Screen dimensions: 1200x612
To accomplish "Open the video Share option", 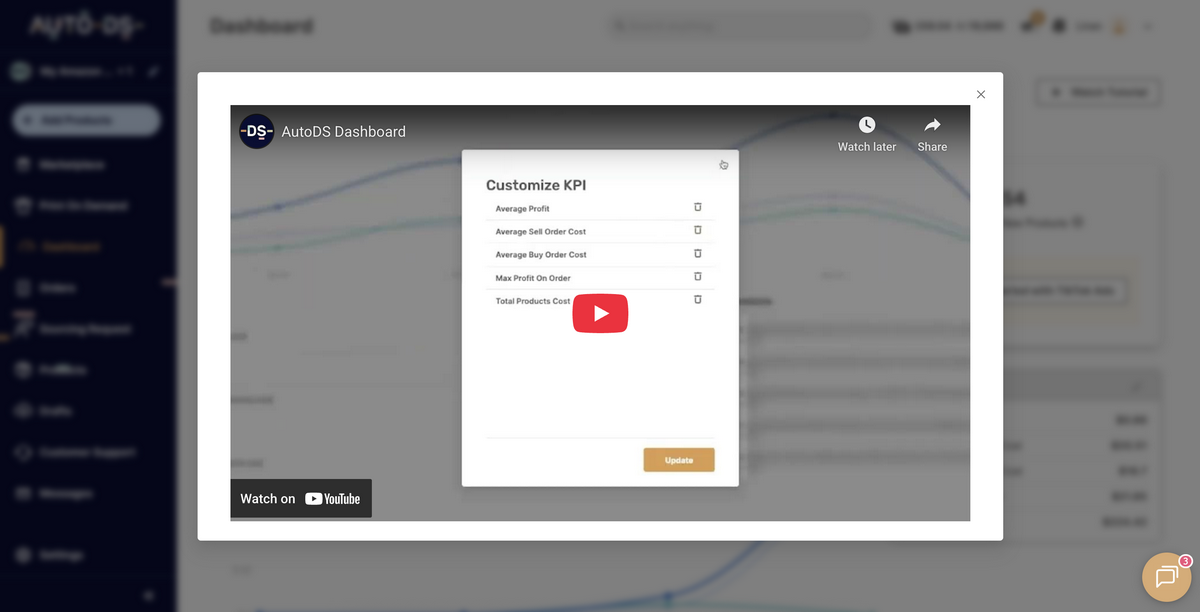I will [x=931, y=124].
